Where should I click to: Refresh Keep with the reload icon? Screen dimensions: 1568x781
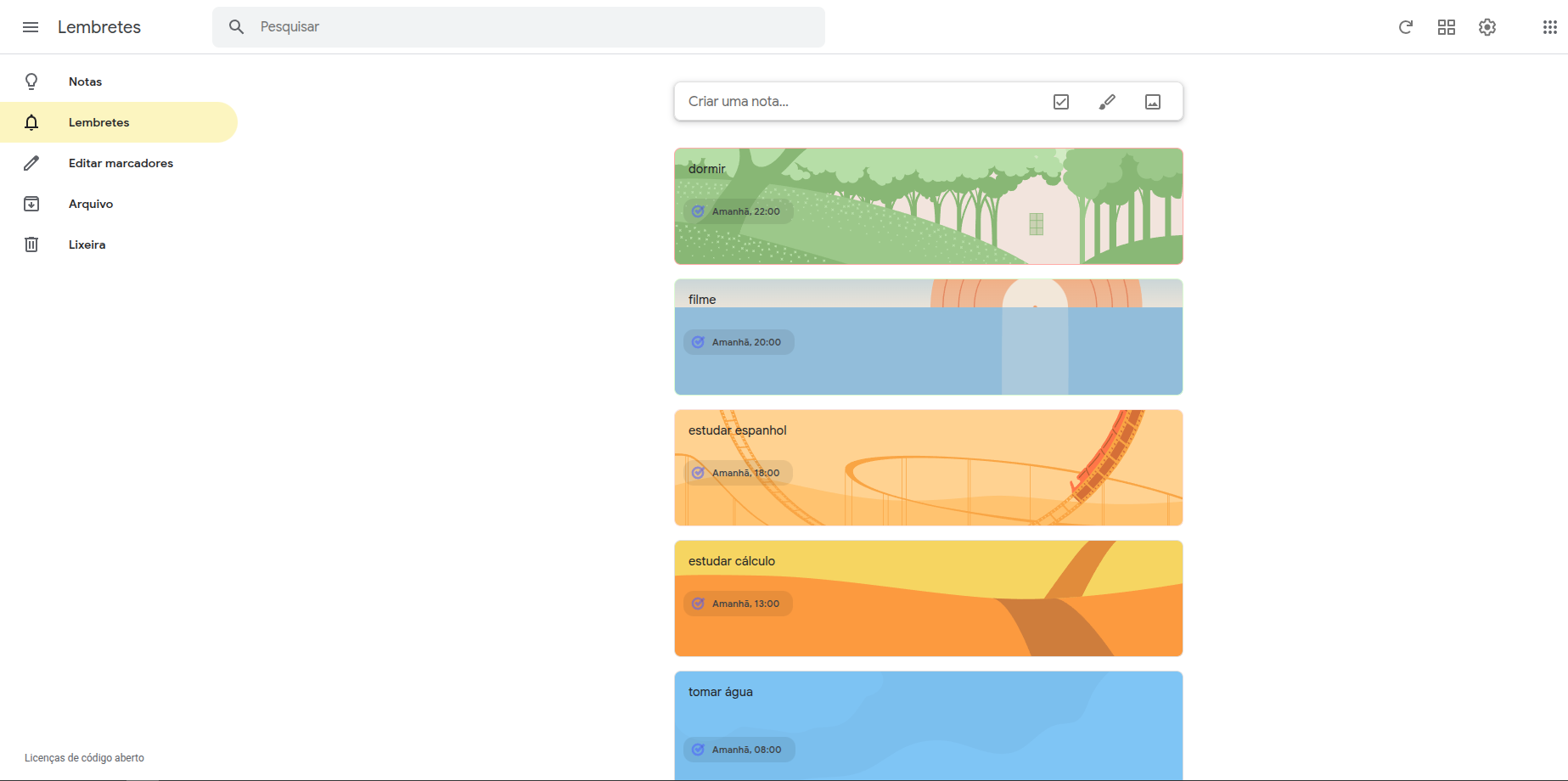point(1406,26)
